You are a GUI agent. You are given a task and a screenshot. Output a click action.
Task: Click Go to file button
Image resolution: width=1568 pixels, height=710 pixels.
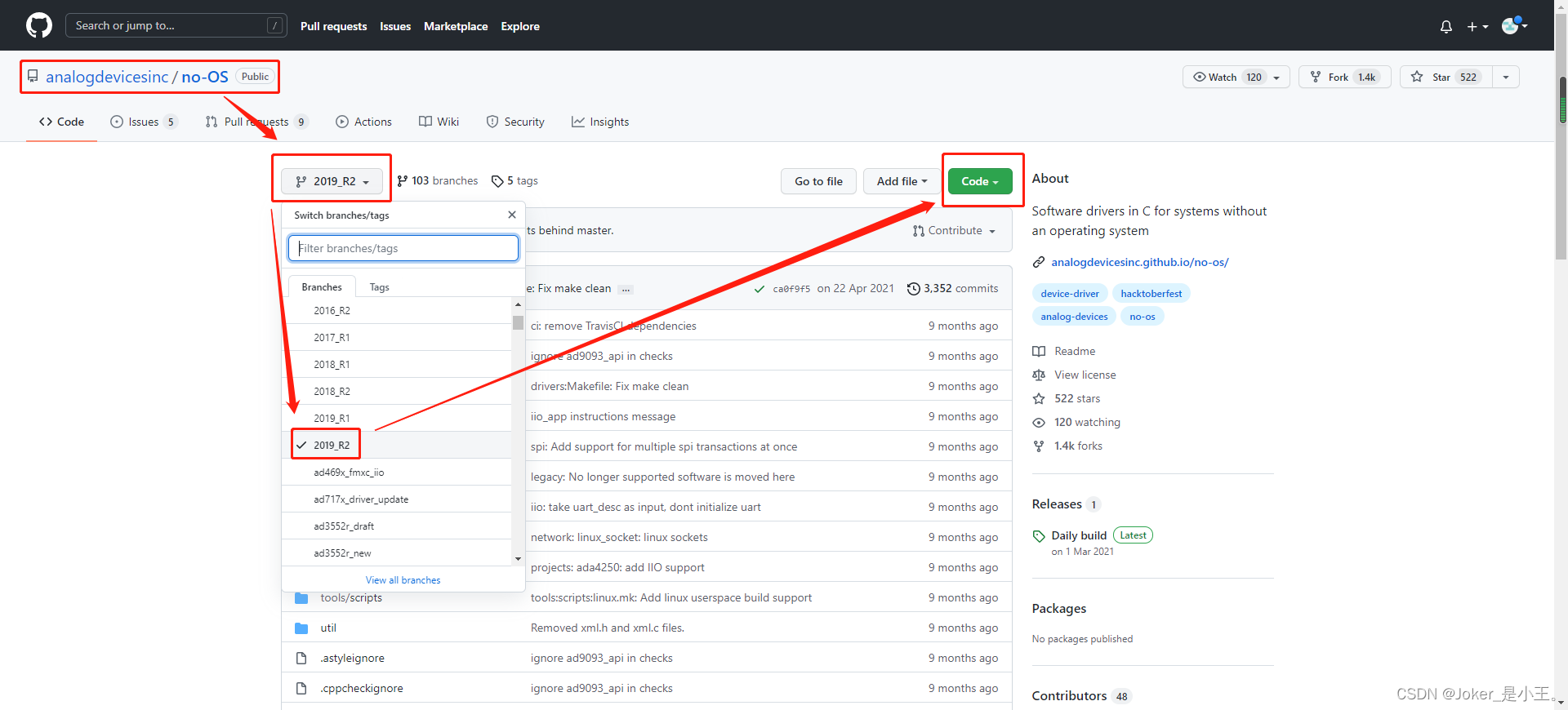point(818,181)
